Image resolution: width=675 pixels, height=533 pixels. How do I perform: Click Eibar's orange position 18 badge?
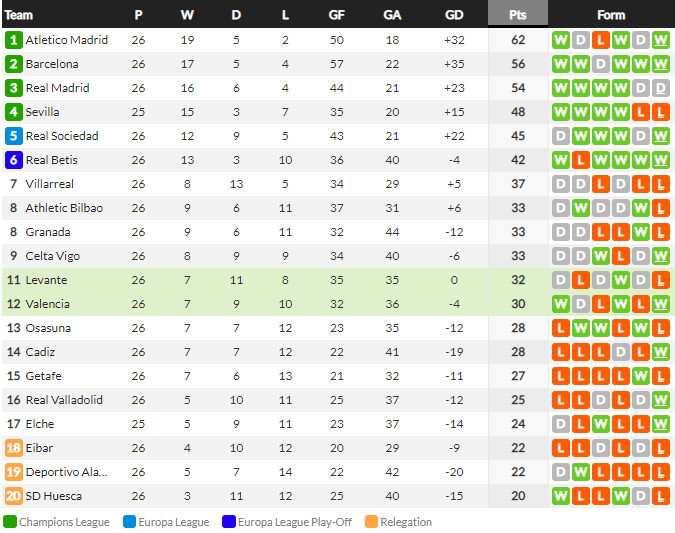pos(13,448)
